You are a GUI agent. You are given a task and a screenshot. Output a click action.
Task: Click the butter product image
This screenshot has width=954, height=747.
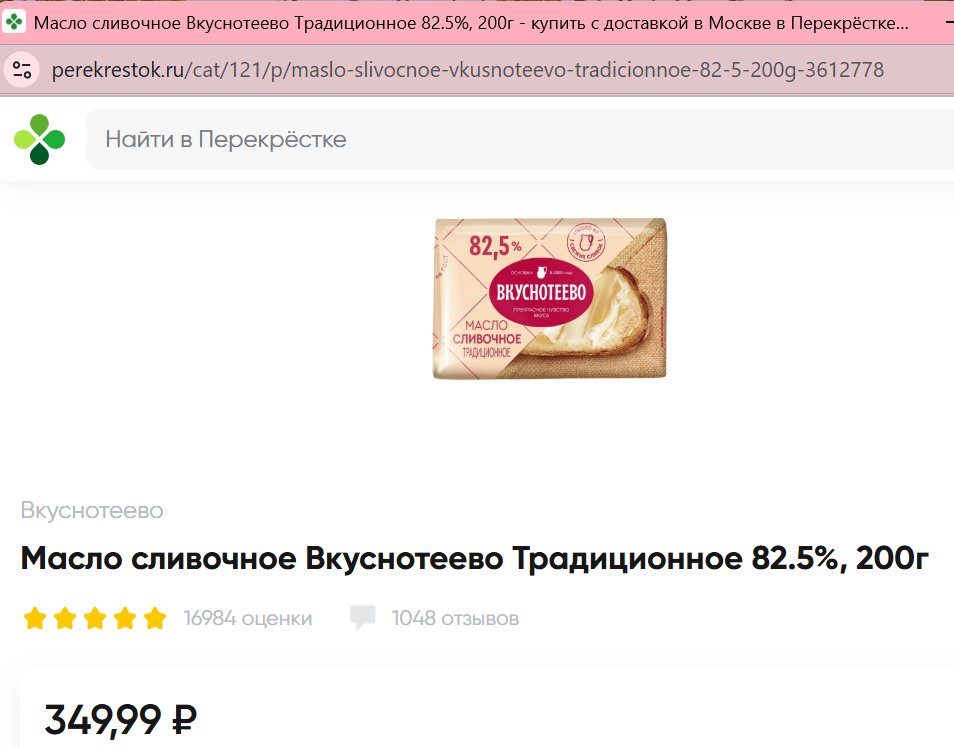click(550, 298)
